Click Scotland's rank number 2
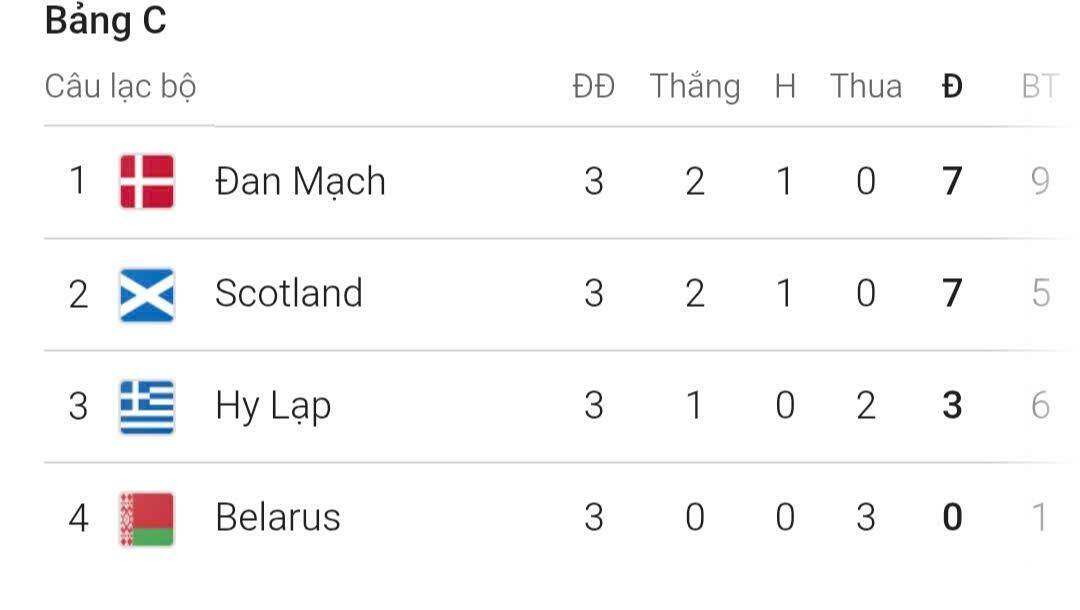The width and height of the screenshot is (1080, 610). pos(78,294)
